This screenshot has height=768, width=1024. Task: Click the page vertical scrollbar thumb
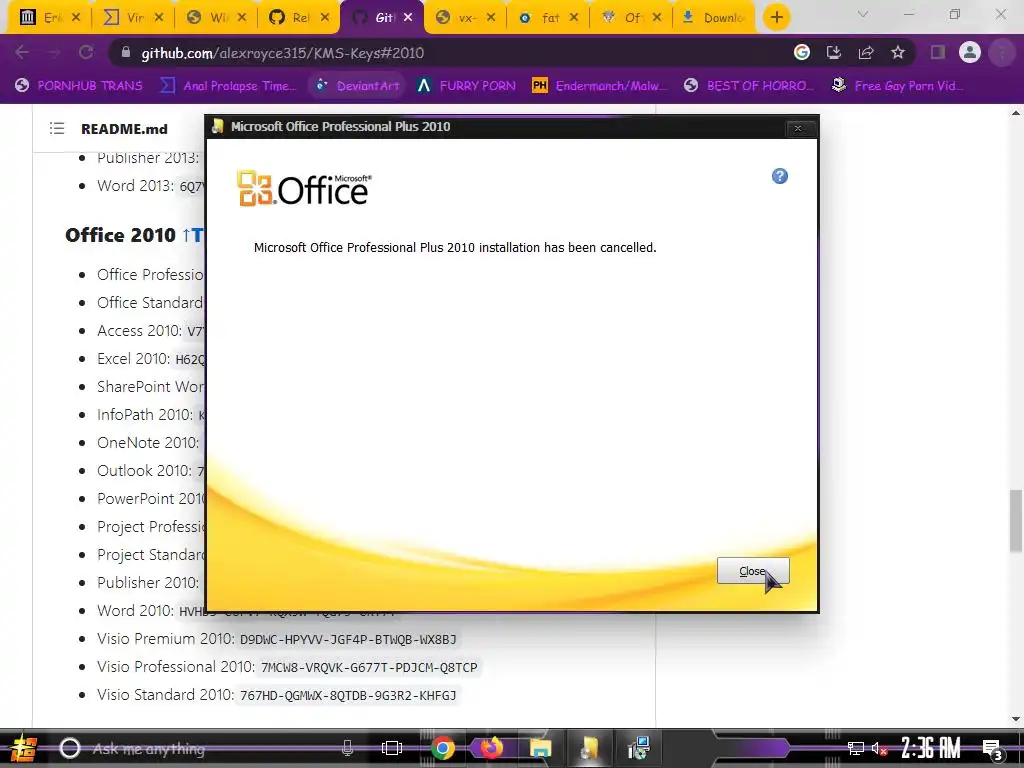1016,520
